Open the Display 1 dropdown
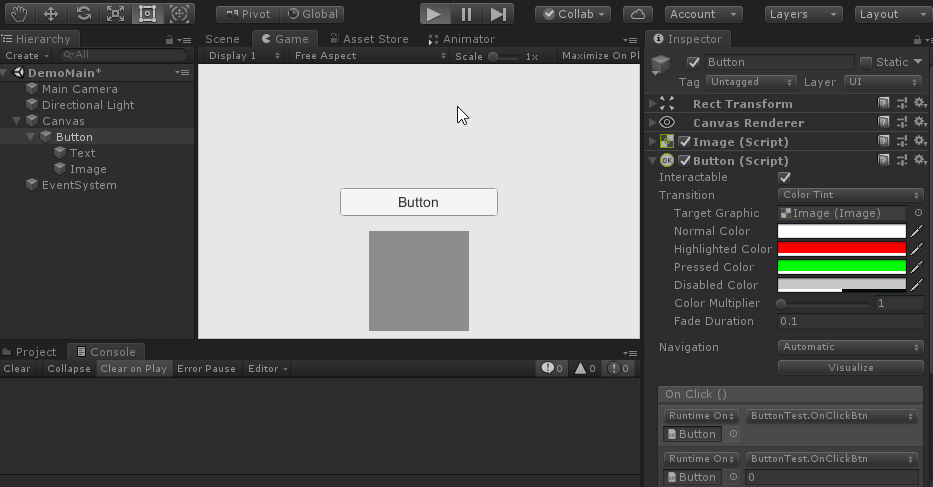 [x=244, y=55]
